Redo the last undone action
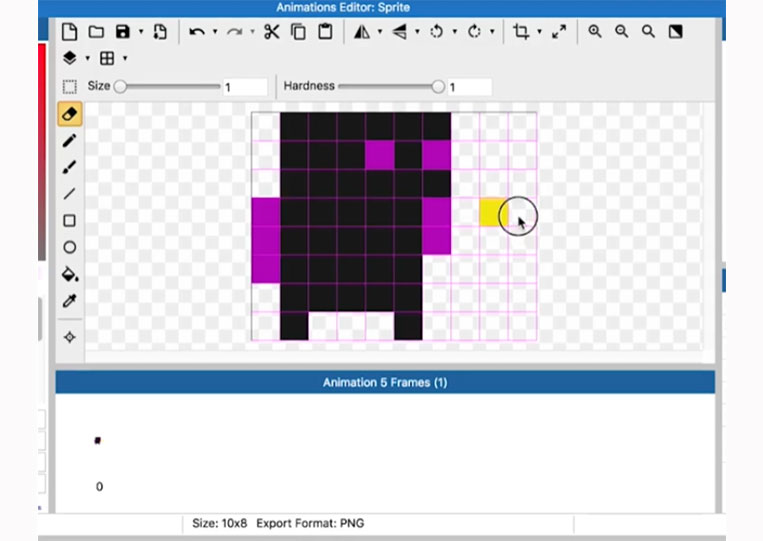 (x=235, y=32)
